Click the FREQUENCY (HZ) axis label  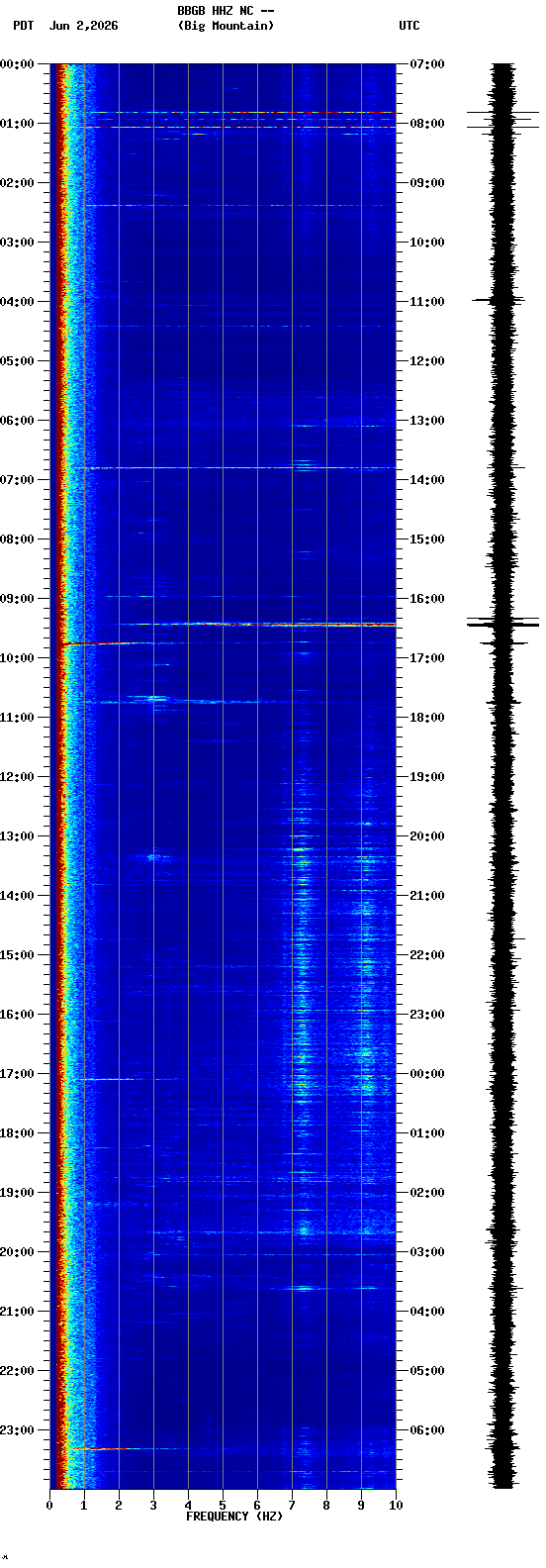pyautogui.click(x=234, y=1517)
